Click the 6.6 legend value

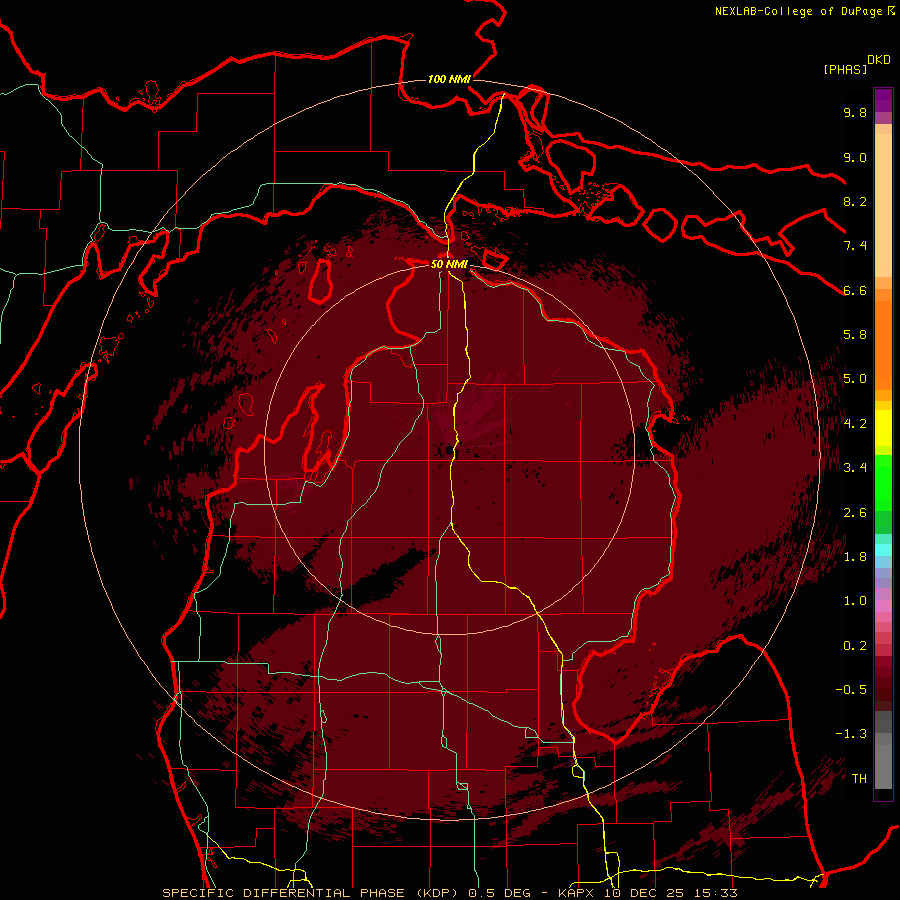click(x=855, y=290)
